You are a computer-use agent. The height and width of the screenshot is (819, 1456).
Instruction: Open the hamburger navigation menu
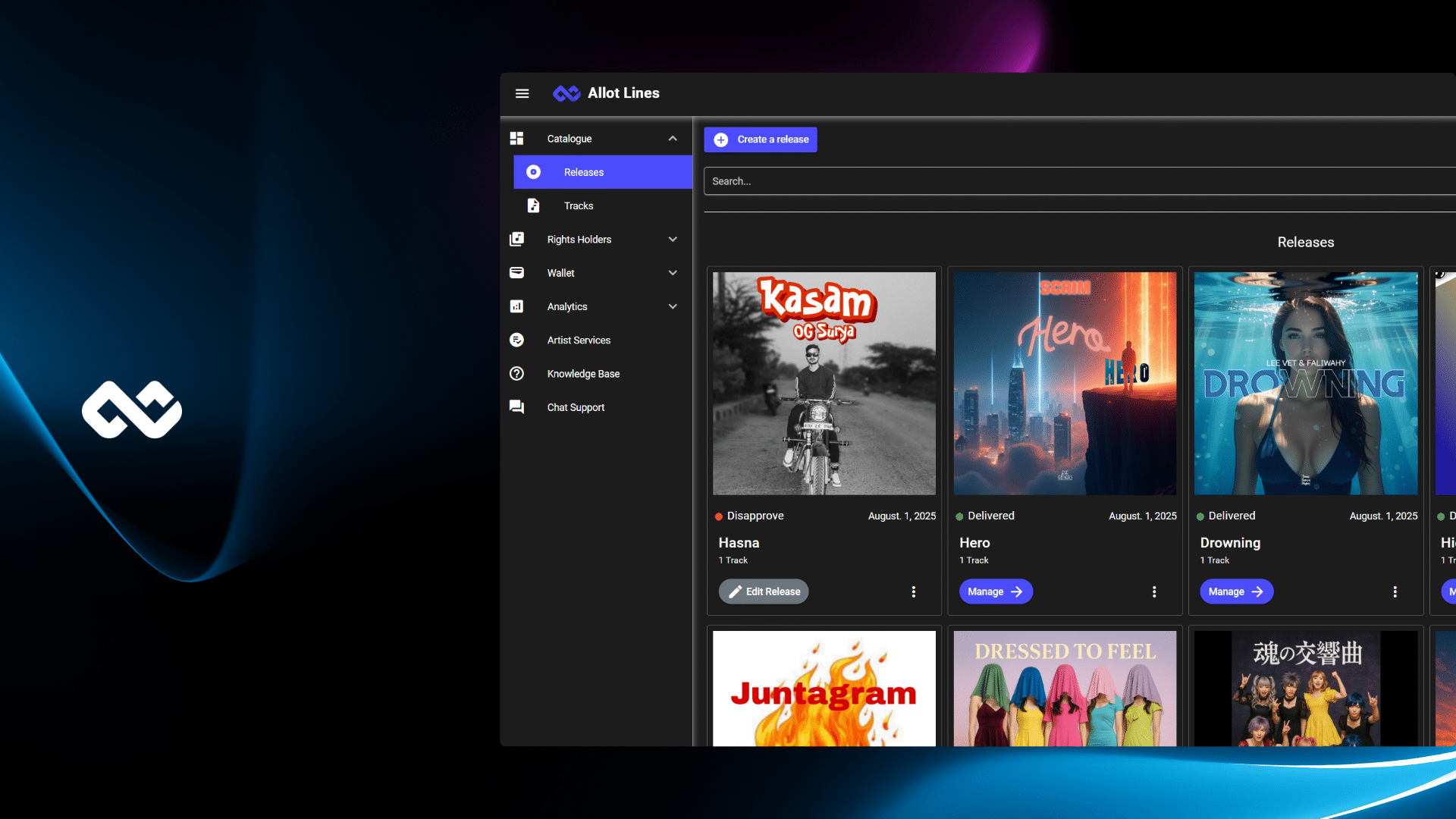[522, 93]
